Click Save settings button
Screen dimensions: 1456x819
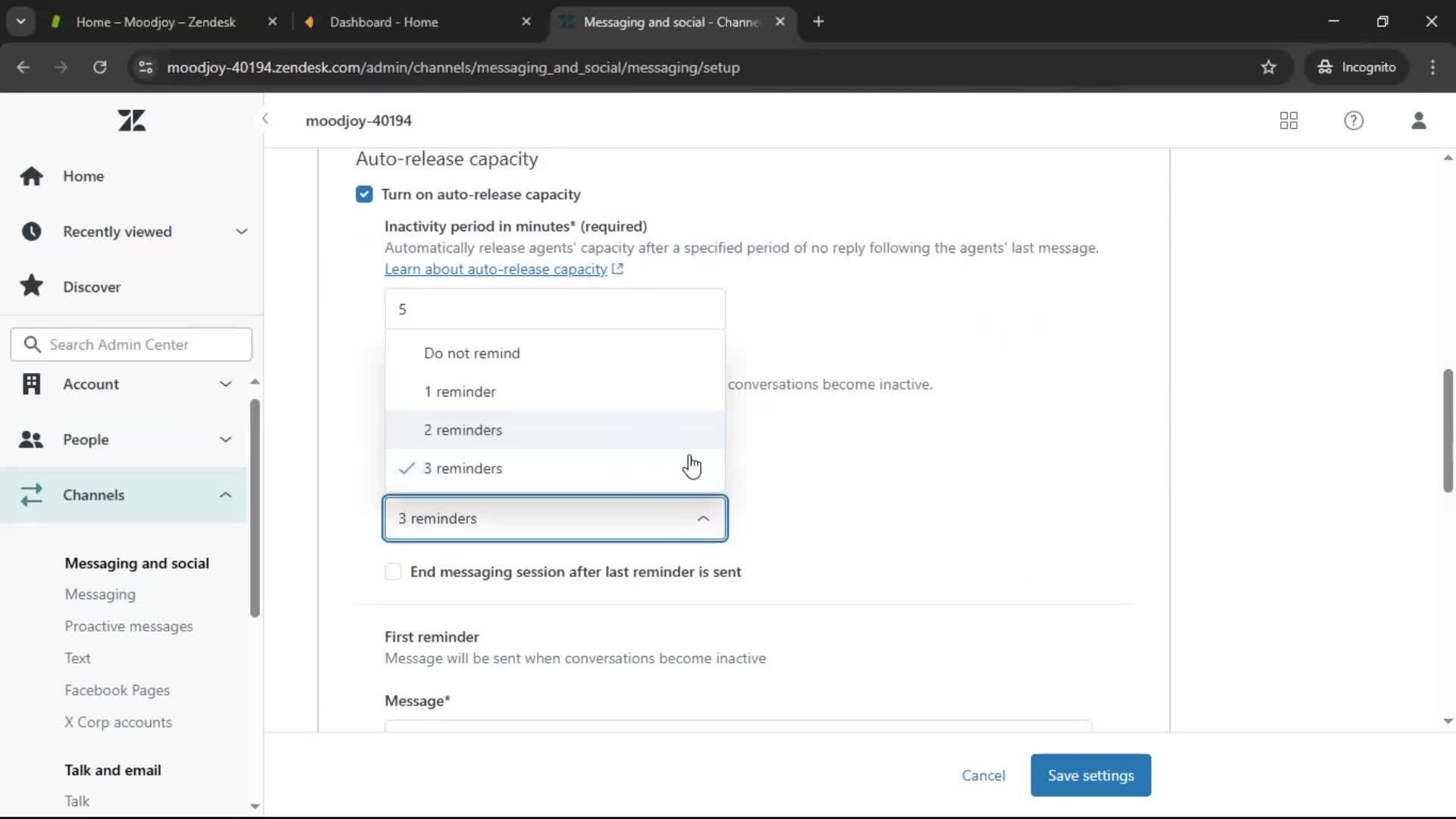(1090, 775)
